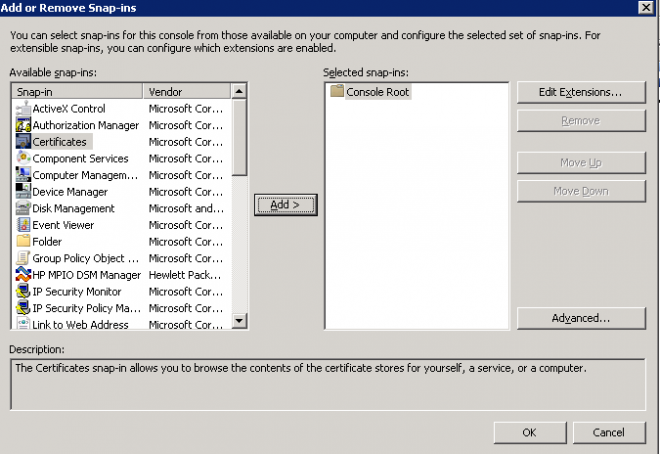Open the Edit Extensions dialog
Viewport: 660px width, 454px height.
[x=581, y=92]
